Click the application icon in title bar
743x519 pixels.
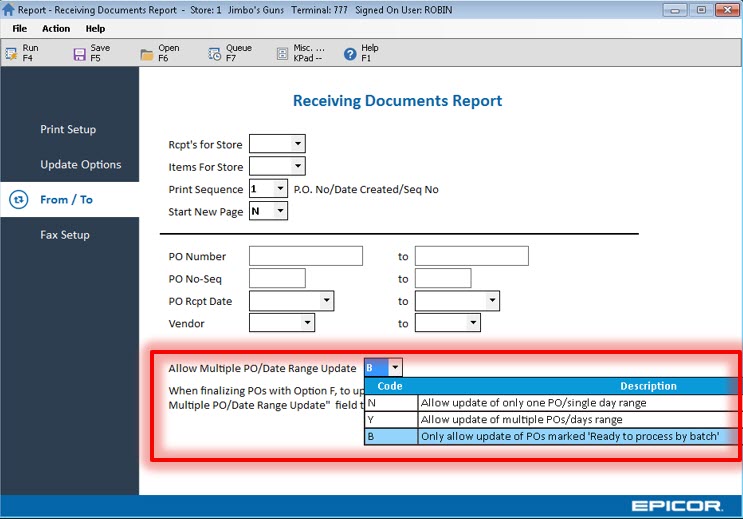(x=9, y=9)
